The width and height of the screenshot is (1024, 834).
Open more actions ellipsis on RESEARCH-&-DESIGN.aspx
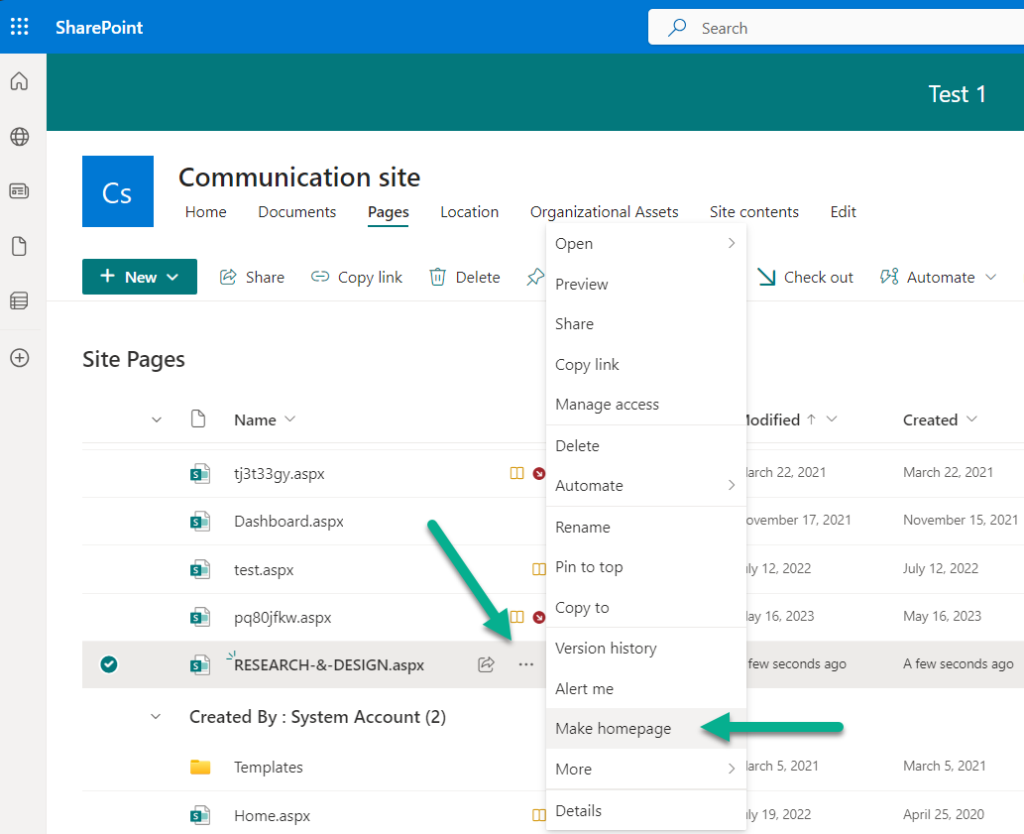tap(526, 664)
